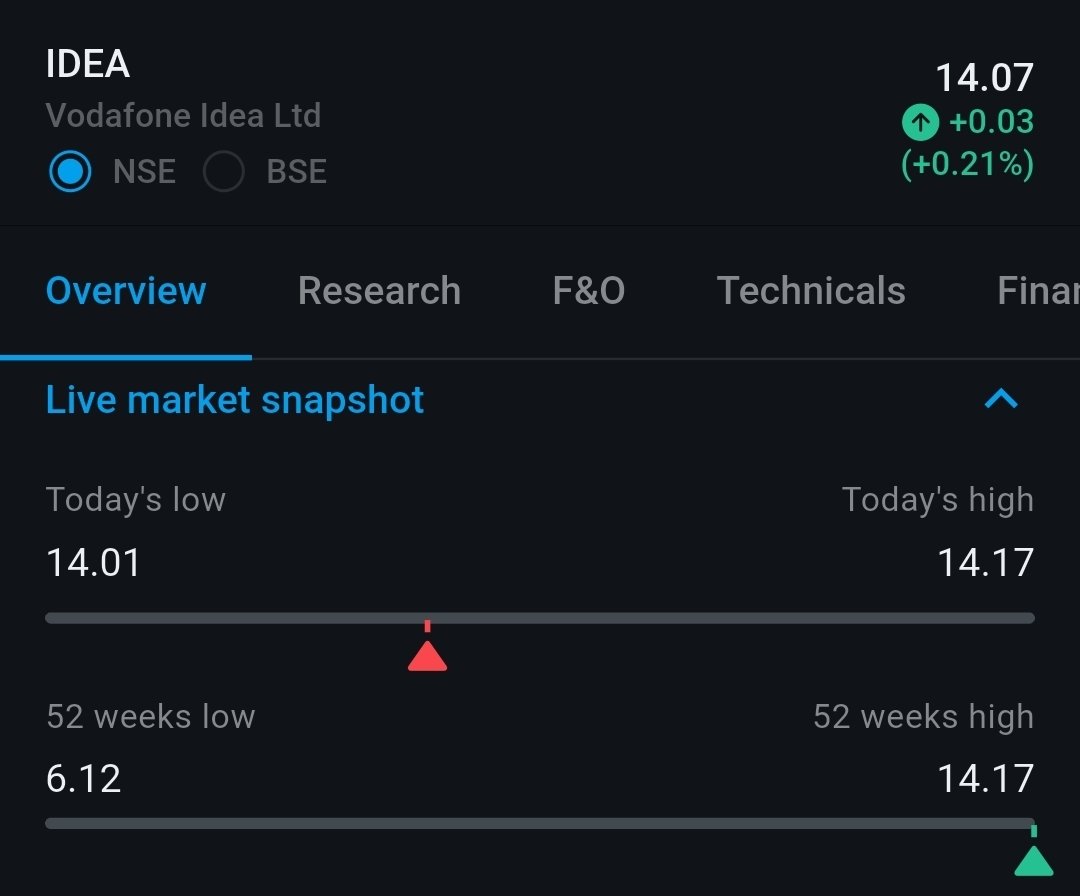Click the green triangle marker on 52-week range
Screen dimensions: 1080x896
click(1034, 860)
